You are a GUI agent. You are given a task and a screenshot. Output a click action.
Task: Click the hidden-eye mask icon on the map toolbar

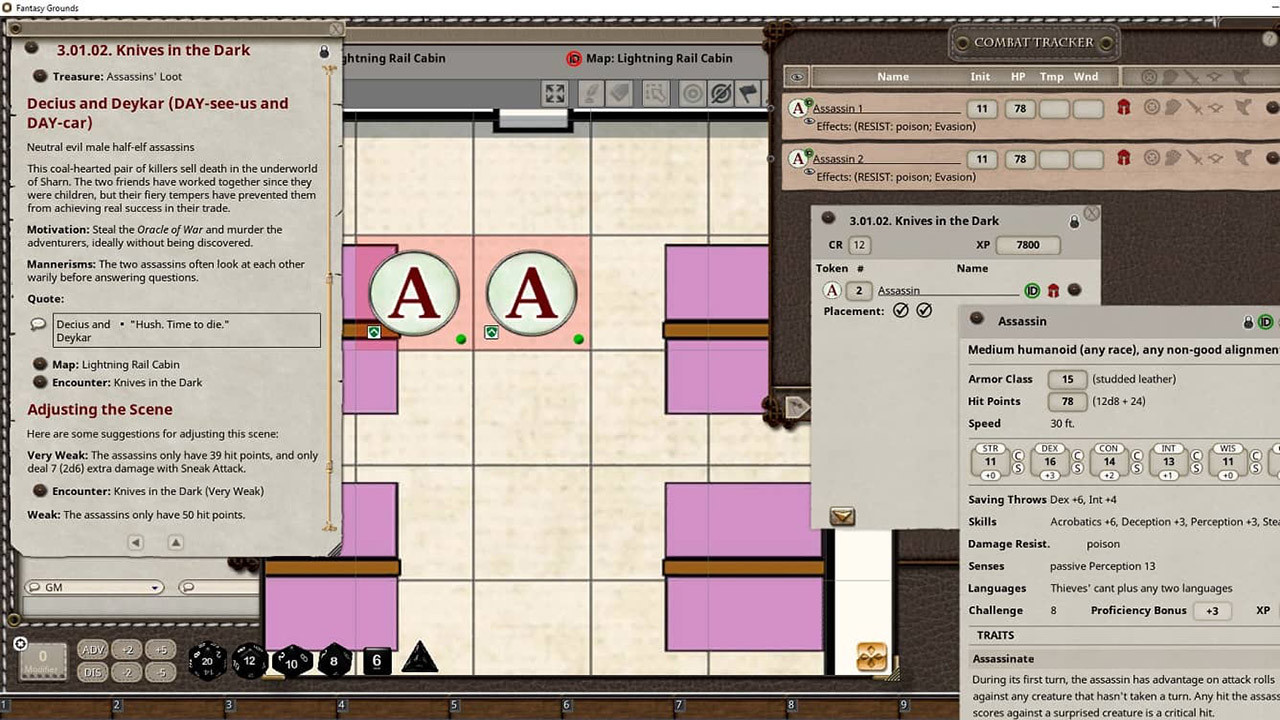pyautogui.click(x=718, y=93)
